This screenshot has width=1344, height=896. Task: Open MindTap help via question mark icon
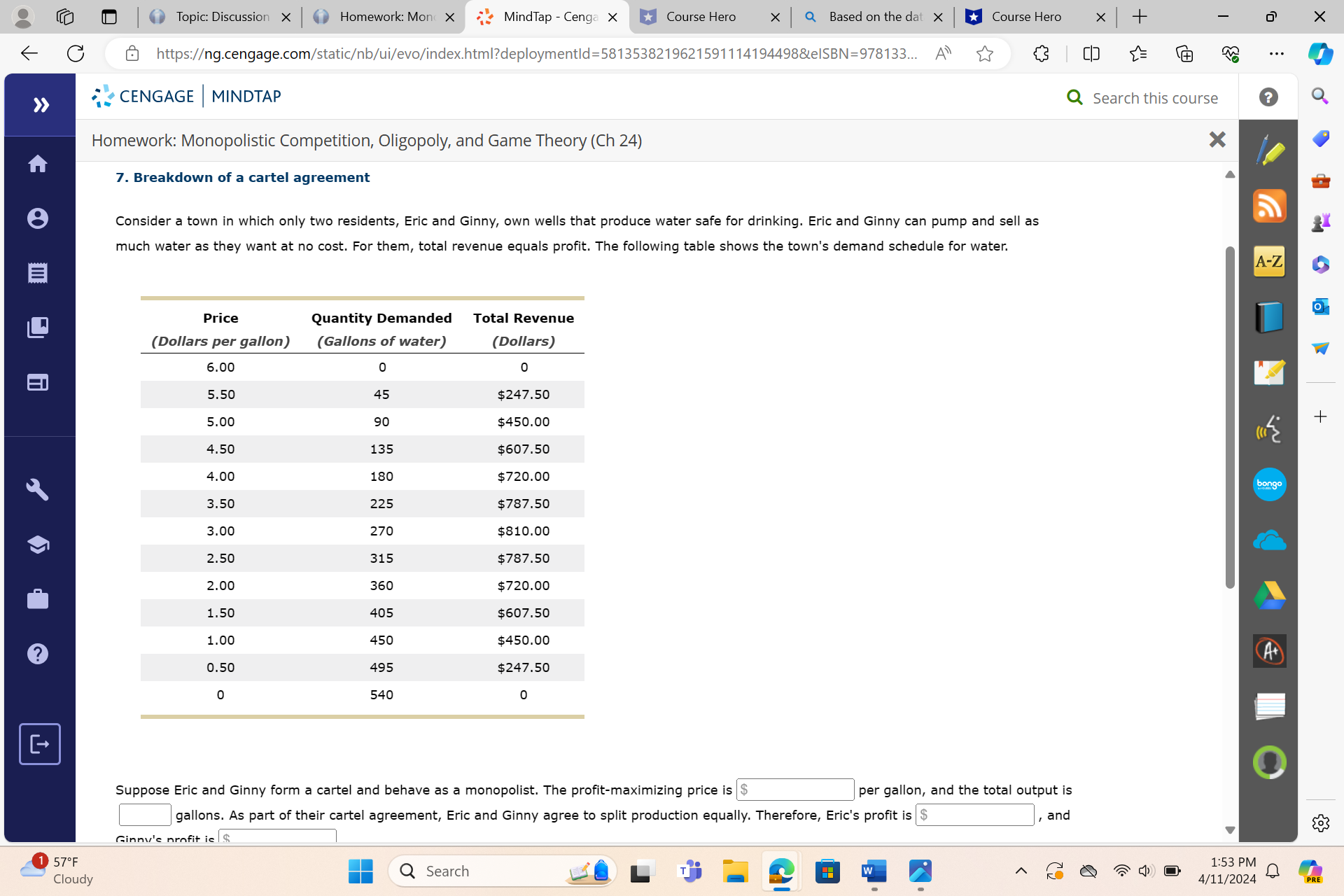coord(1268,97)
